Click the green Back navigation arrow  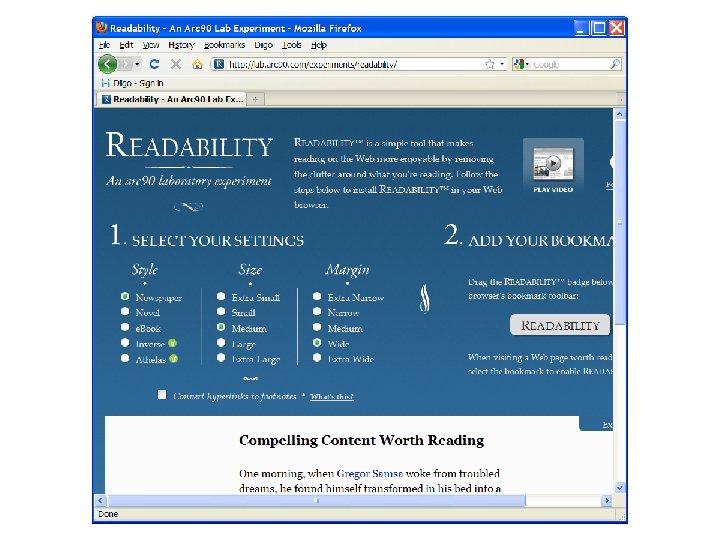tap(107, 64)
